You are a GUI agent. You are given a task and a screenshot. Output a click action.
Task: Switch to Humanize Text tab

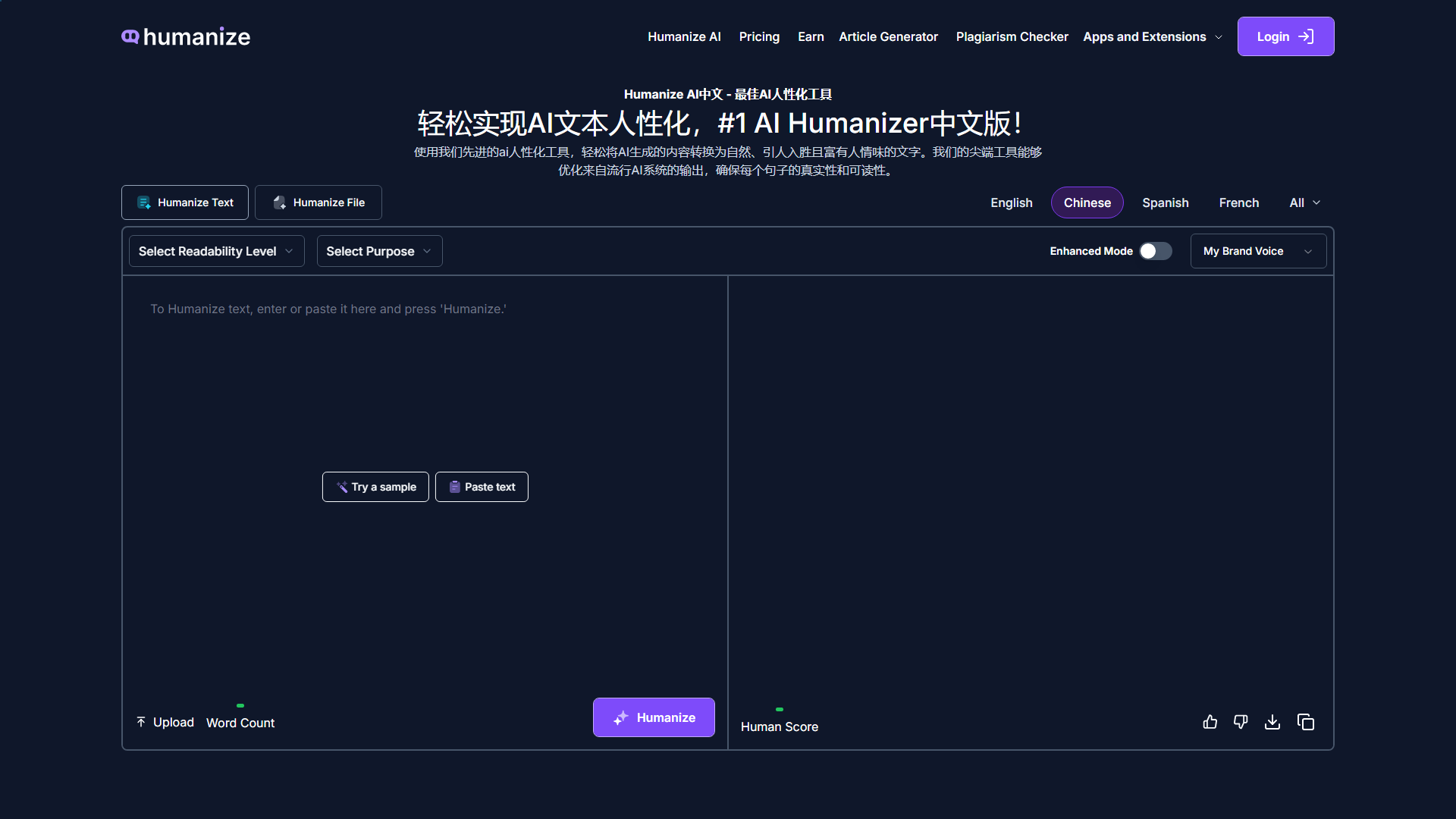coord(185,202)
